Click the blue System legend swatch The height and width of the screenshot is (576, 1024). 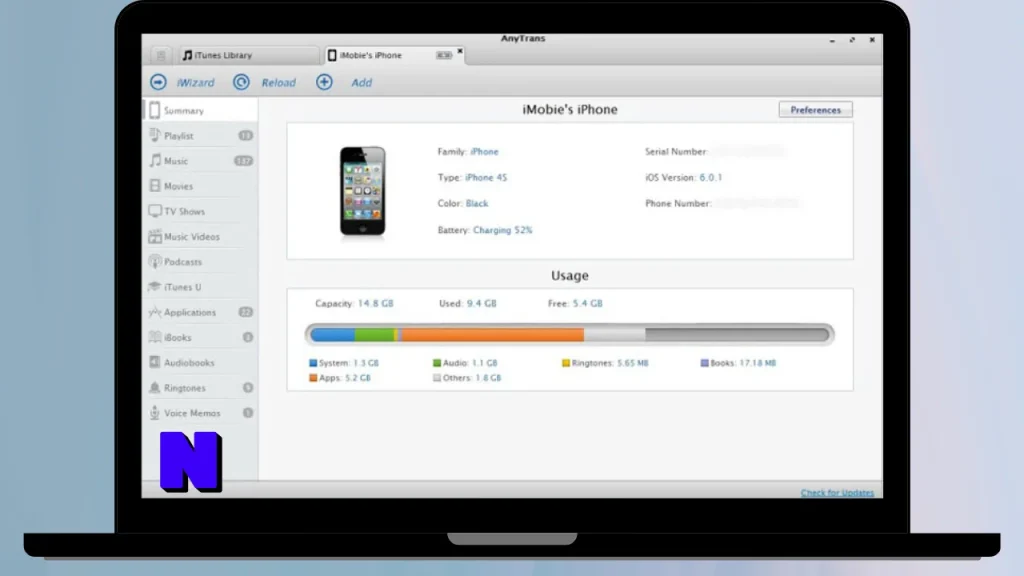(x=313, y=363)
